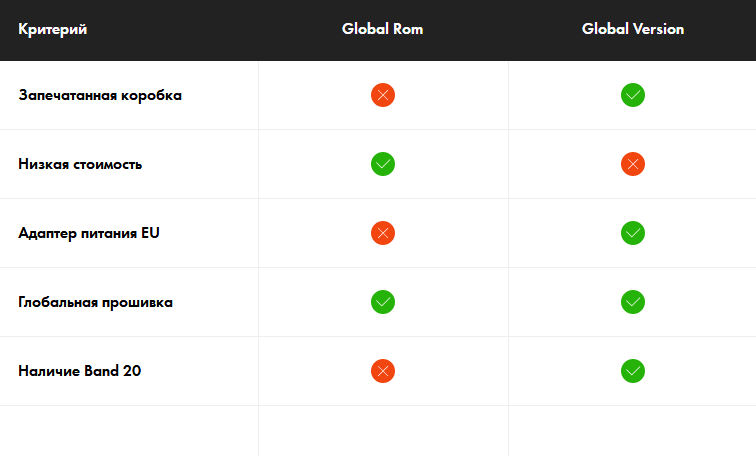Select the Global Rom column header
The width and height of the screenshot is (756, 456).
382,29
